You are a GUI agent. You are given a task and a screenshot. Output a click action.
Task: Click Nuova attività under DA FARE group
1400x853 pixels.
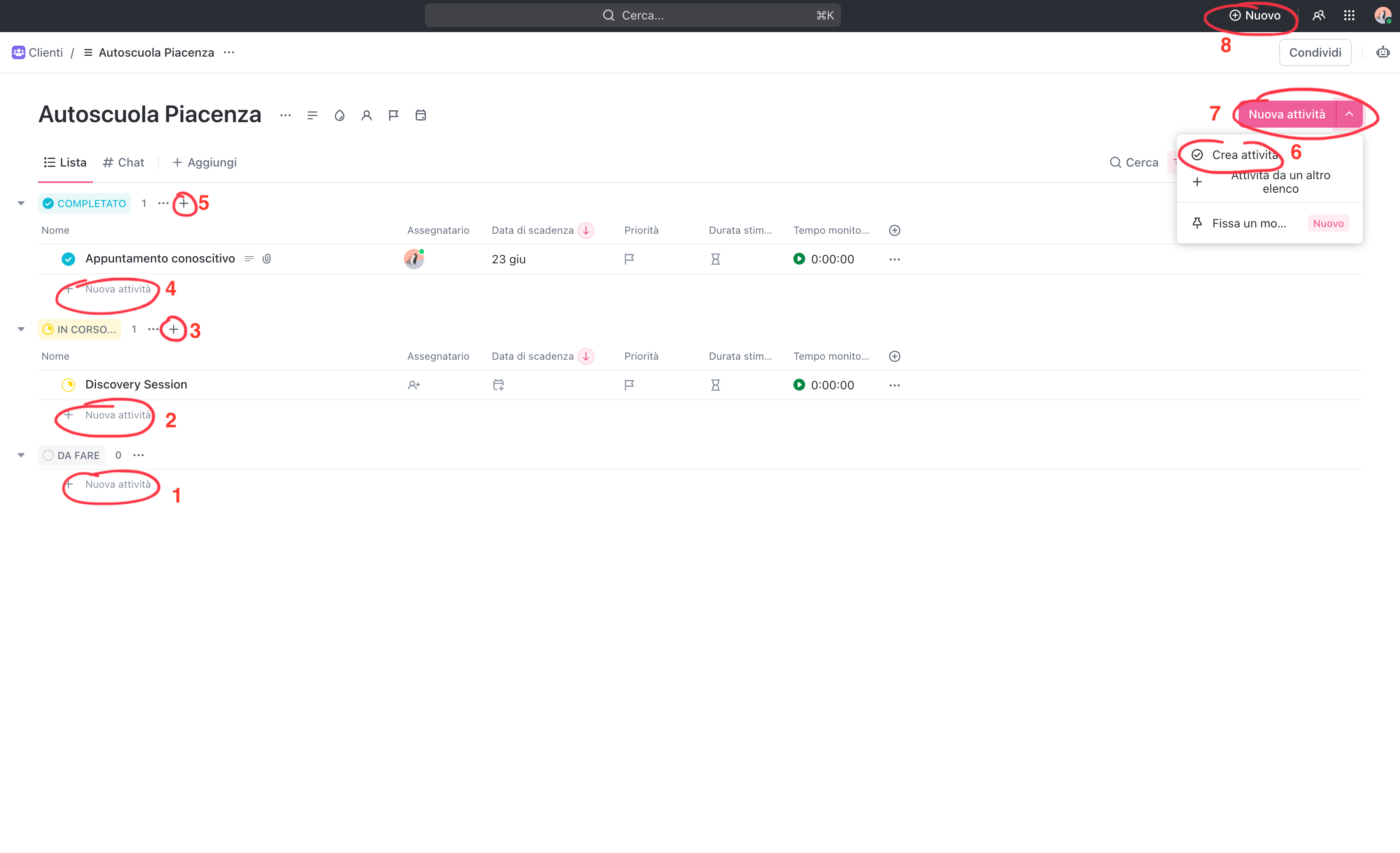click(x=117, y=484)
